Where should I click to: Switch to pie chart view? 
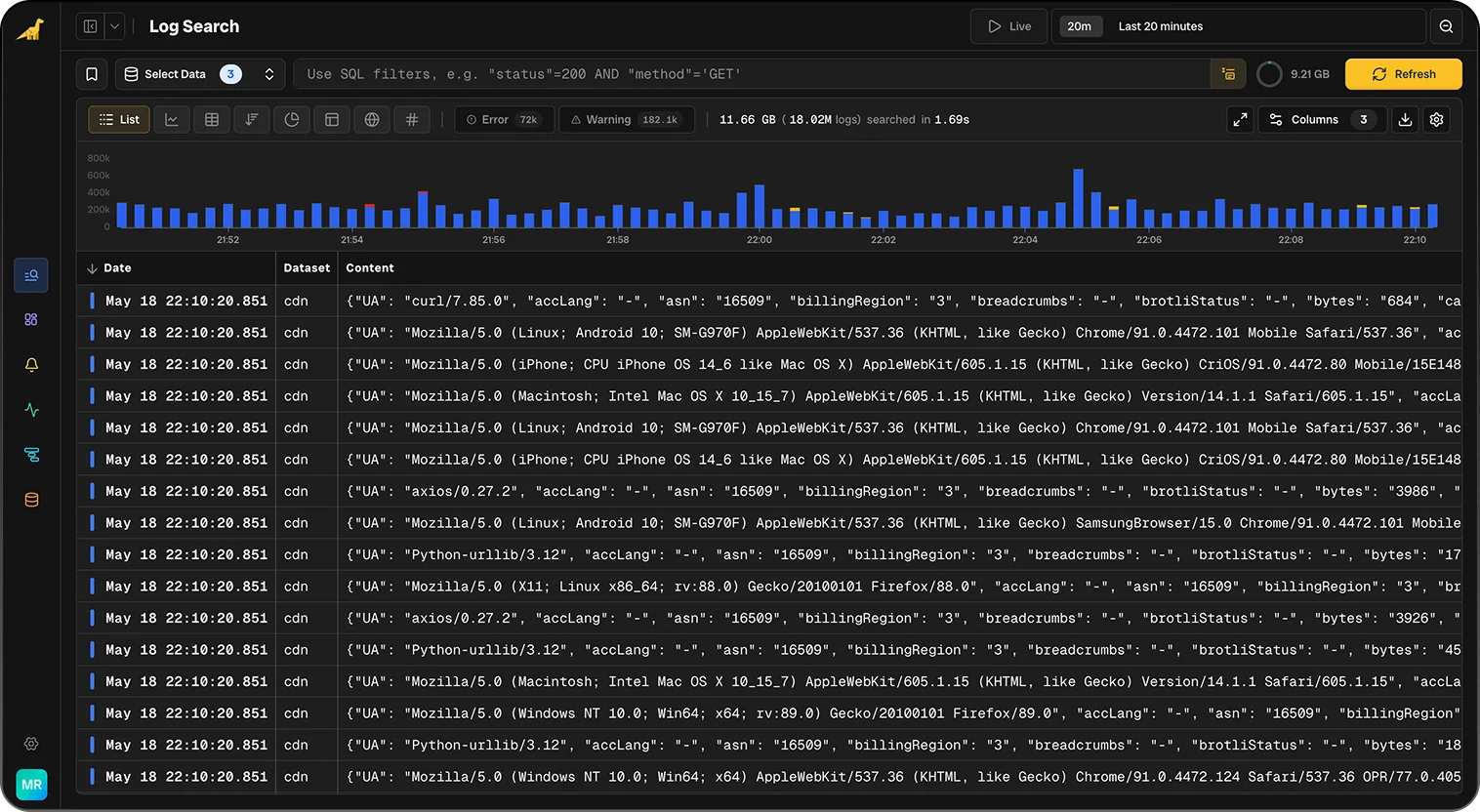292,119
